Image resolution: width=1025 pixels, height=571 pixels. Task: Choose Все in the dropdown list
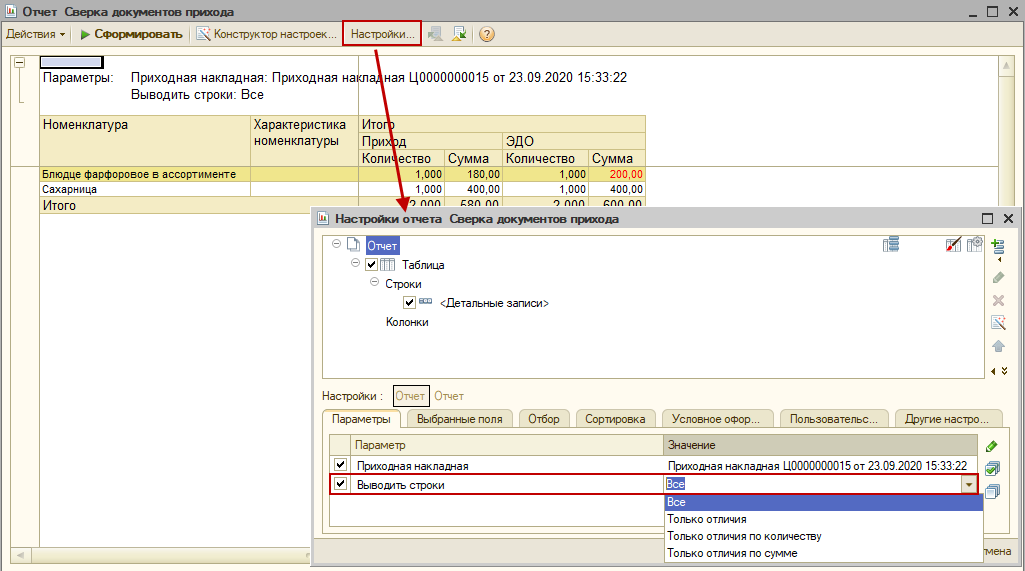click(824, 502)
